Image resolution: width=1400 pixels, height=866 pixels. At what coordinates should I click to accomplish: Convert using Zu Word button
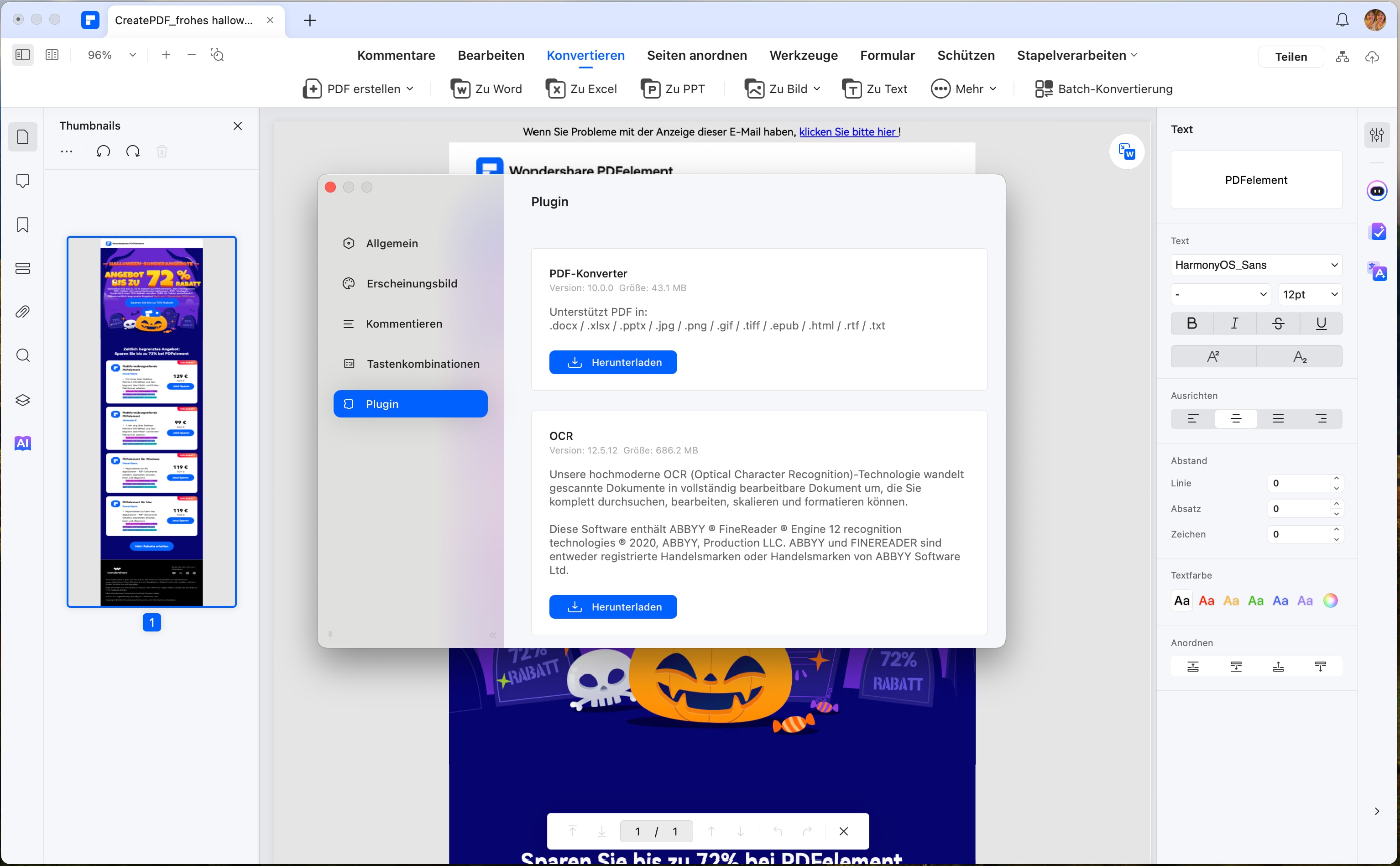point(486,89)
